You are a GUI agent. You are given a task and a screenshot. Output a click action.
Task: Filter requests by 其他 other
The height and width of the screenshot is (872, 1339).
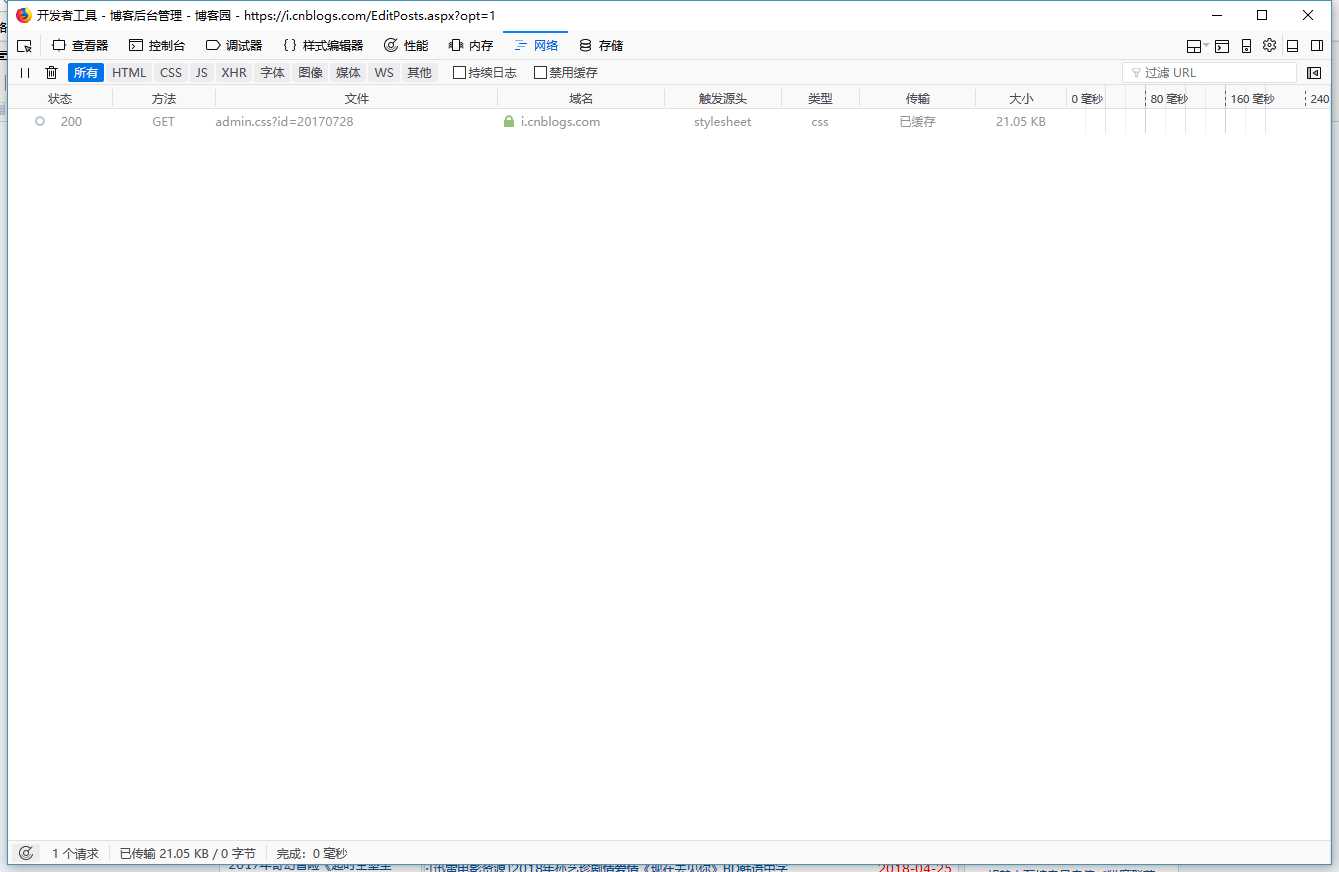tap(420, 73)
